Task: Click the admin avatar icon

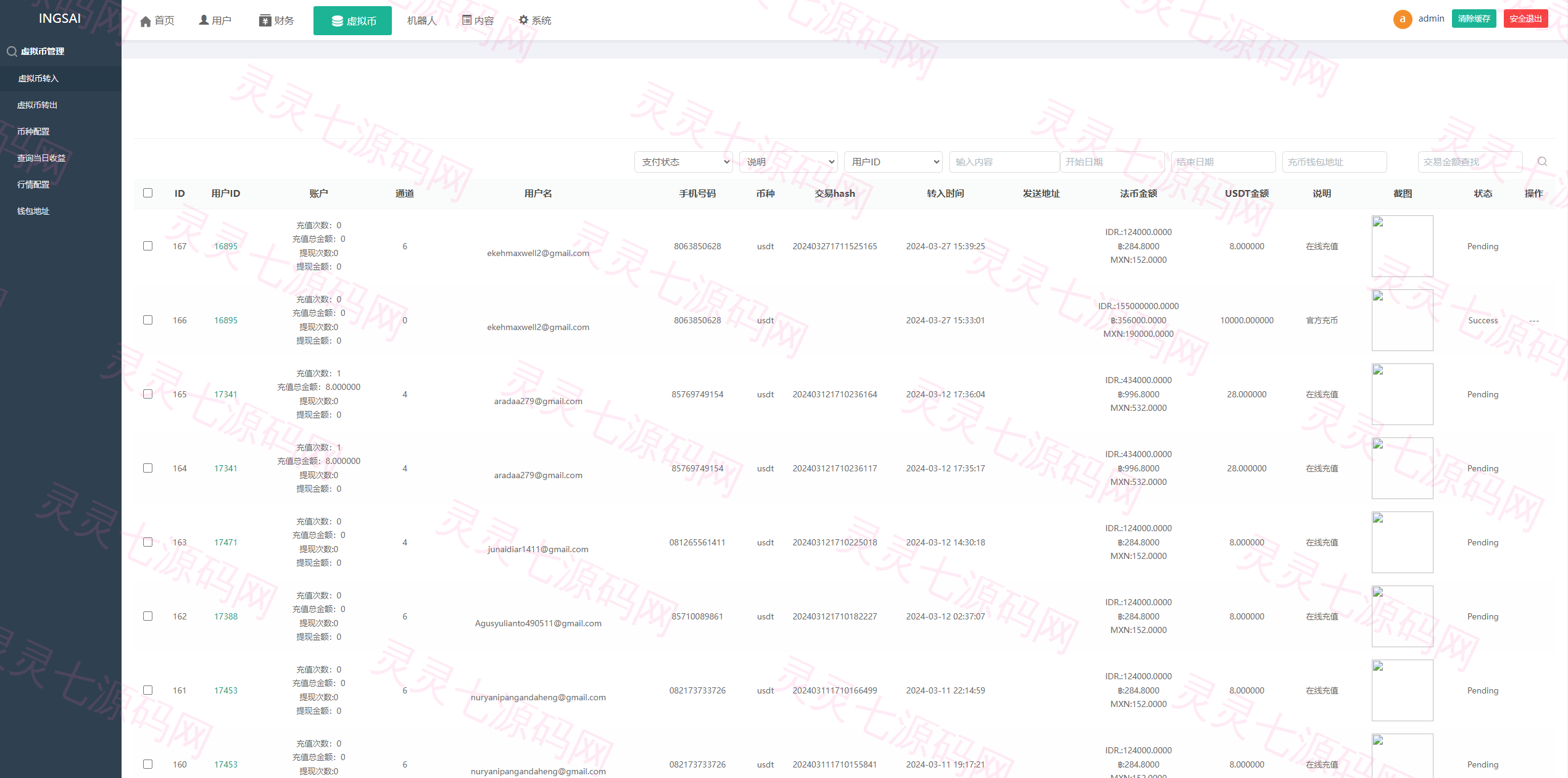Action: (1402, 19)
